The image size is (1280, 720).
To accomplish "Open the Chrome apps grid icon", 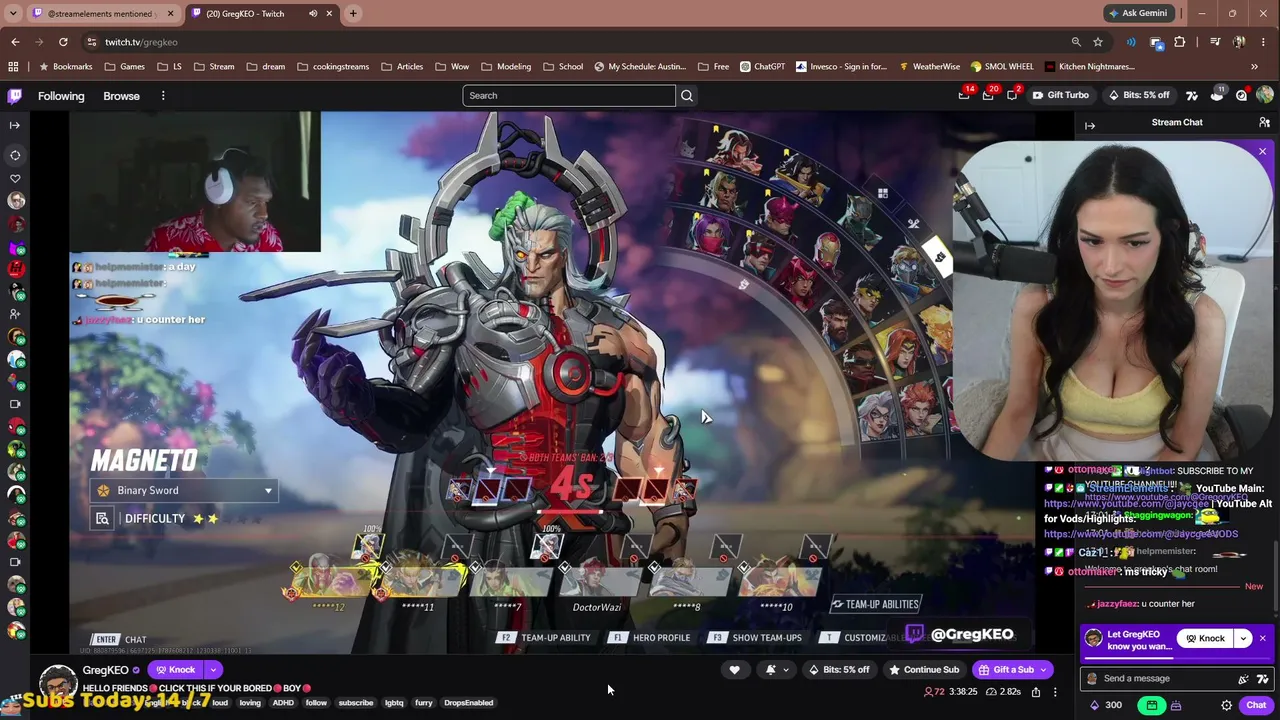I will [x=13, y=67].
